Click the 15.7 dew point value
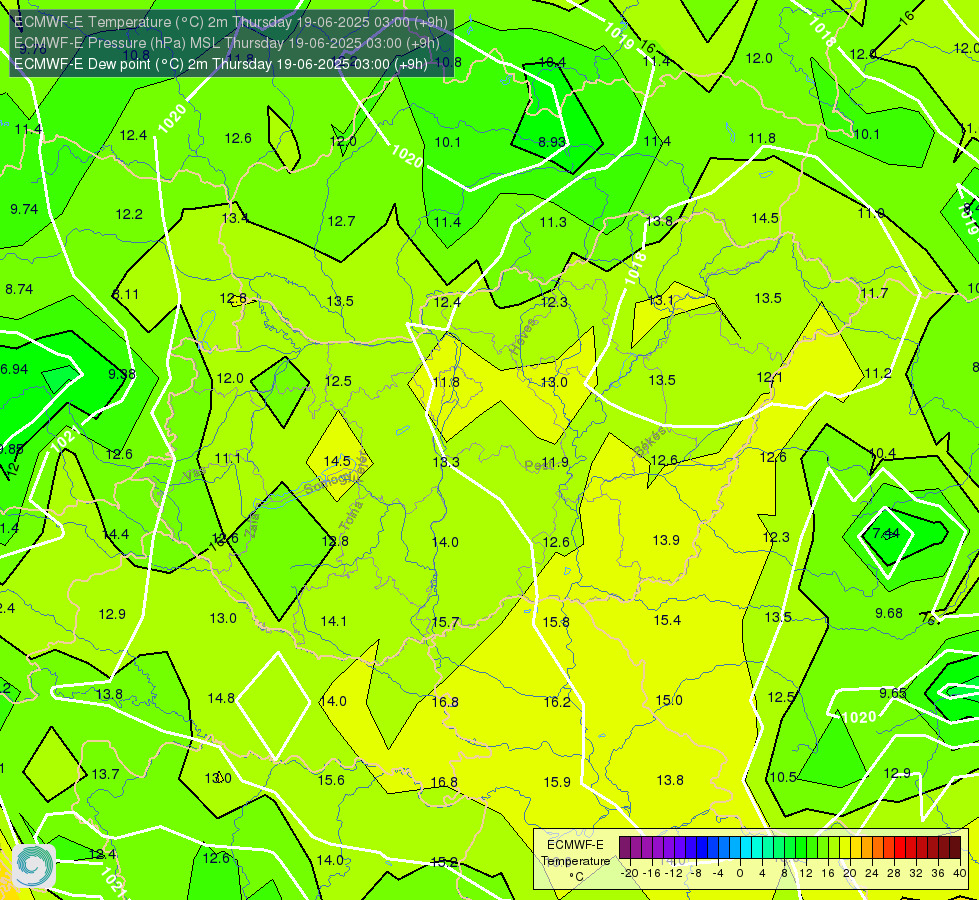979x900 pixels. coord(445,623)
